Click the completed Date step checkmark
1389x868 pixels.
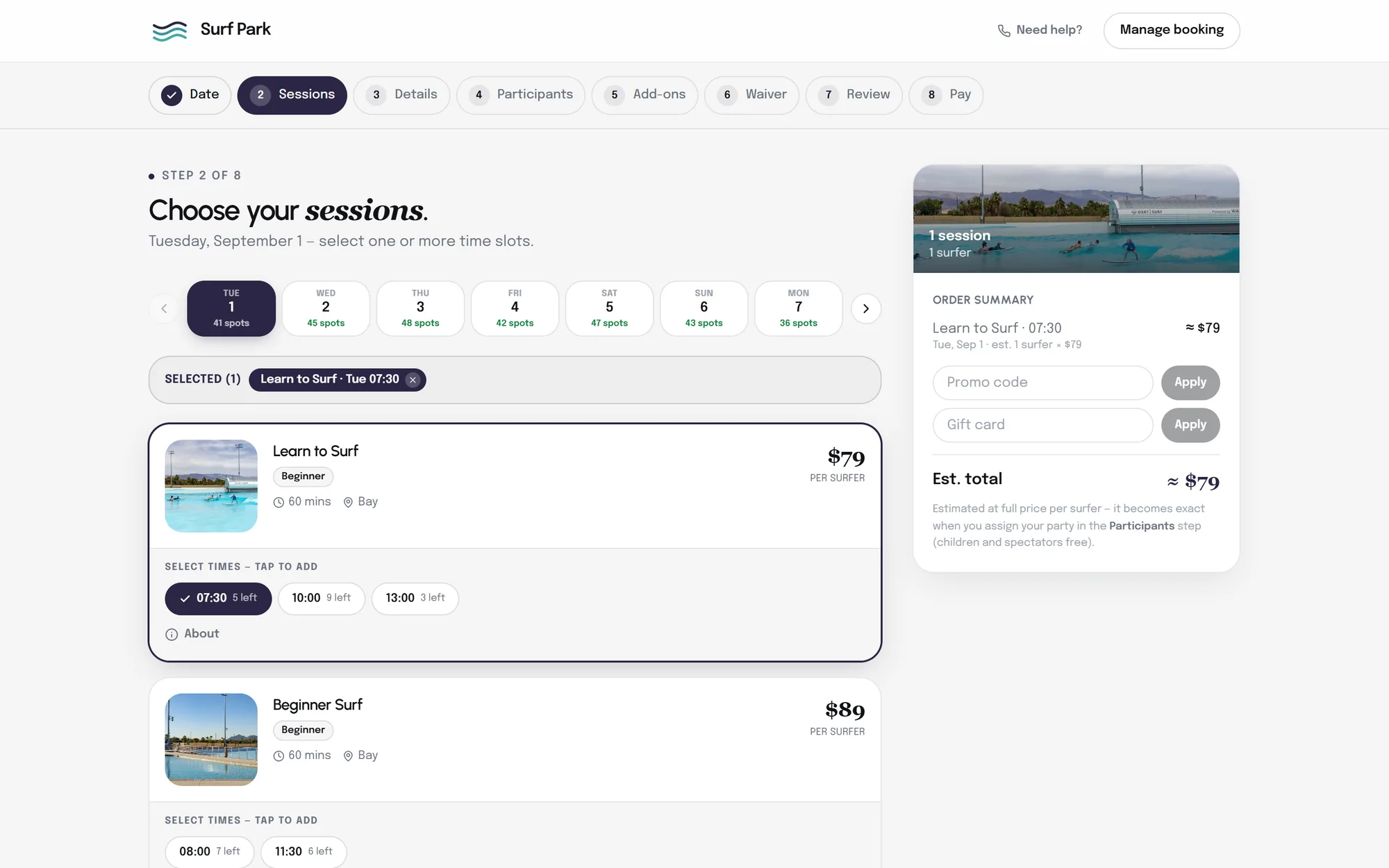[172, 95]
